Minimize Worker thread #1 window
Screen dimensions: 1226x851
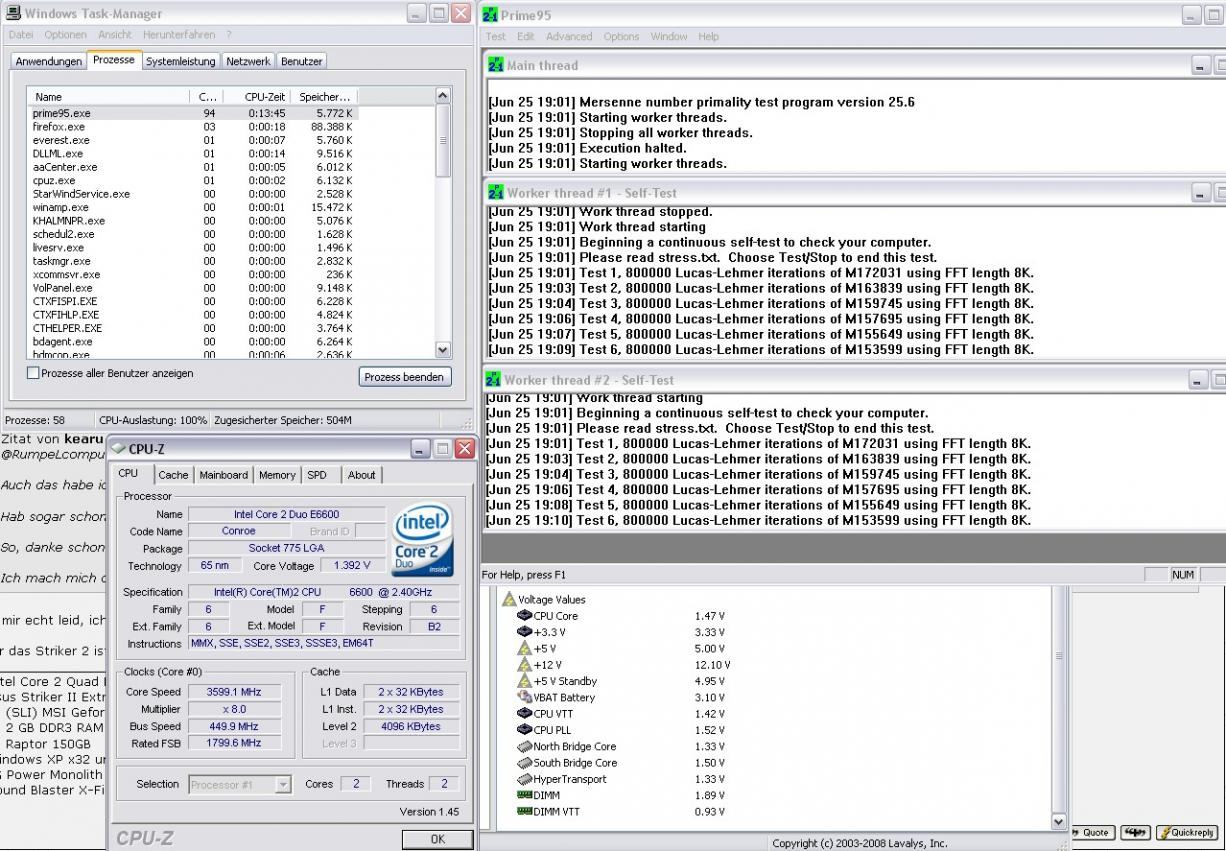[1201, 193]
